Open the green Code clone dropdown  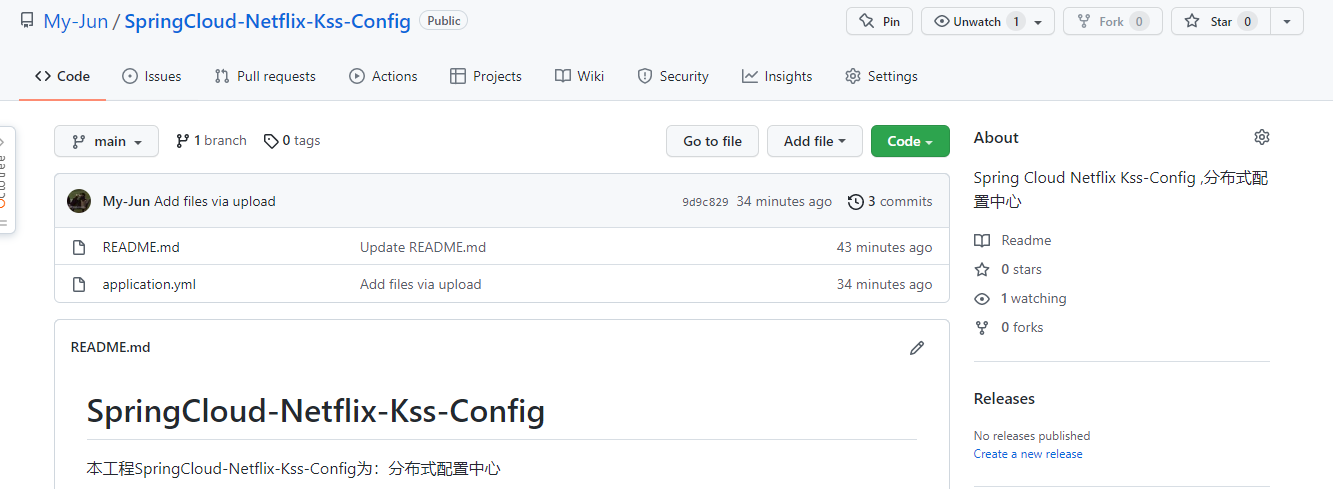pyautogui.click(x=910, y=141)
